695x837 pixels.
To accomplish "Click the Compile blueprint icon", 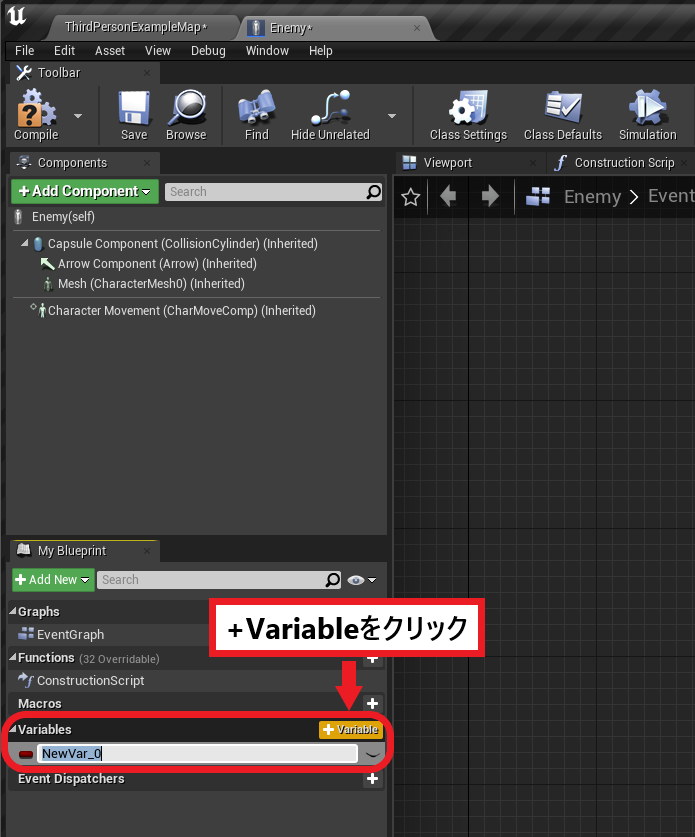I will pyautogui.click(x=36, y=115).
